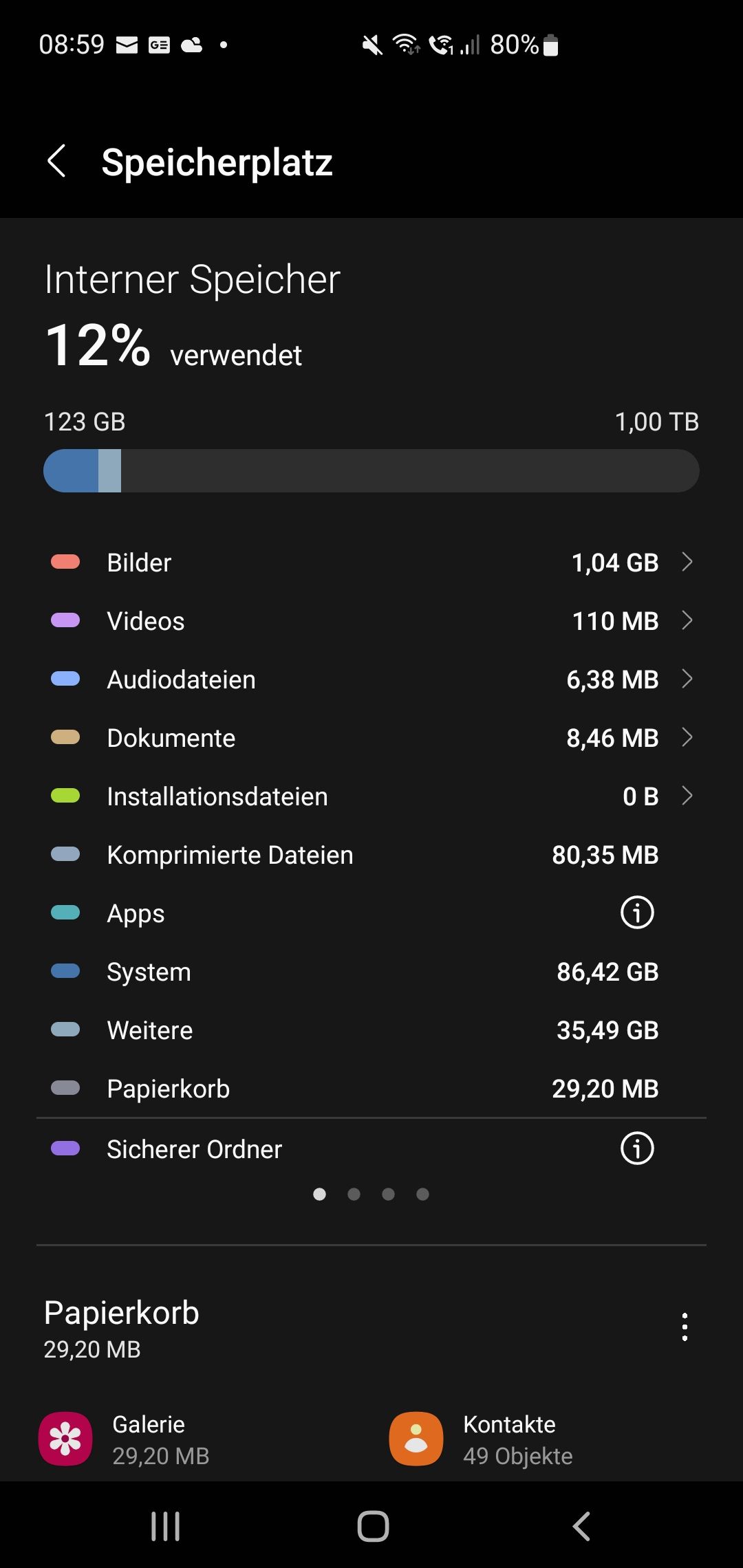Tap the internal storage usage bar
This screenshot has height=1568, width=743.
click(371, 471)
